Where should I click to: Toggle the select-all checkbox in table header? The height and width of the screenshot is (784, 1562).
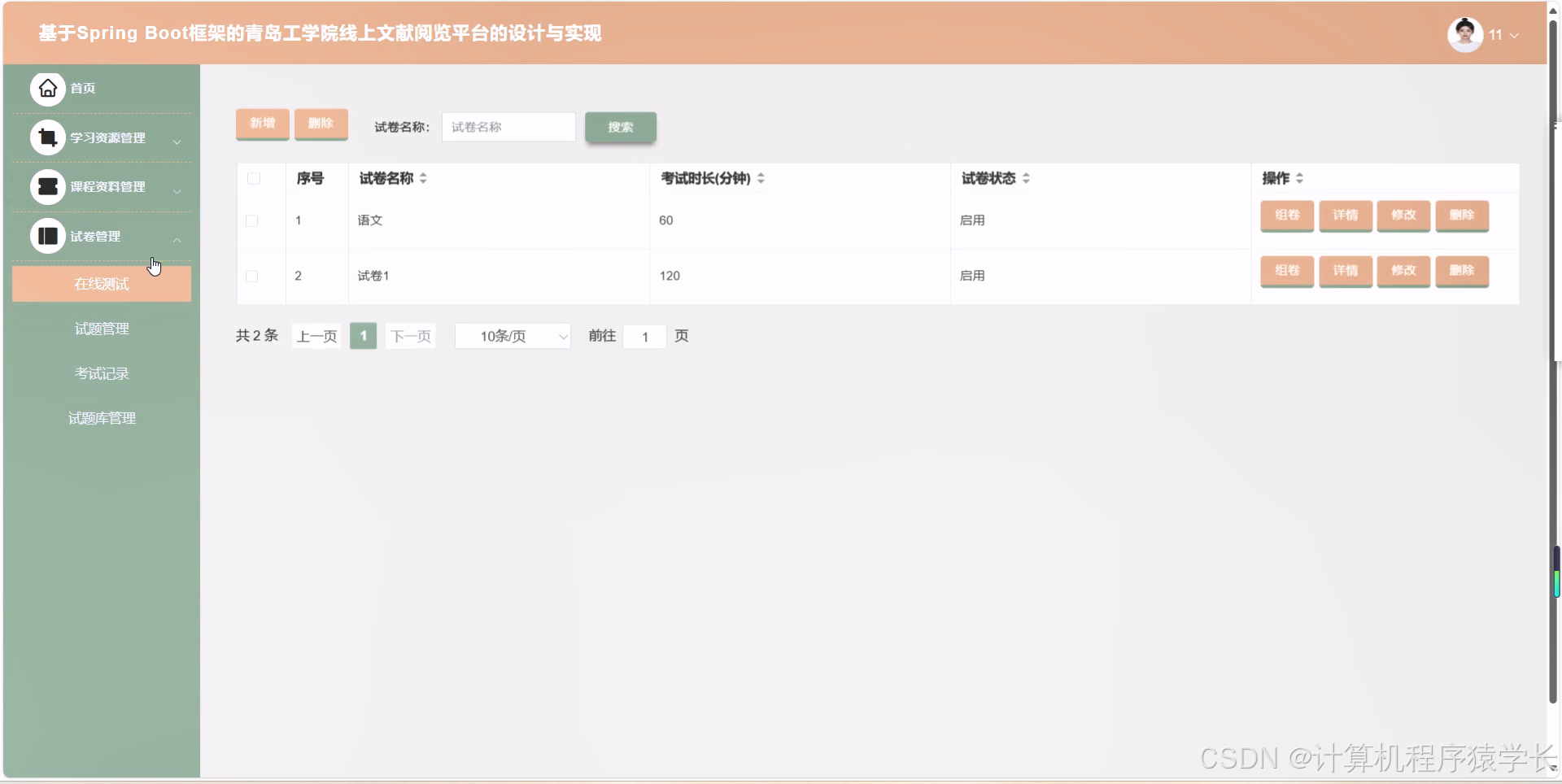coord(254,179)
